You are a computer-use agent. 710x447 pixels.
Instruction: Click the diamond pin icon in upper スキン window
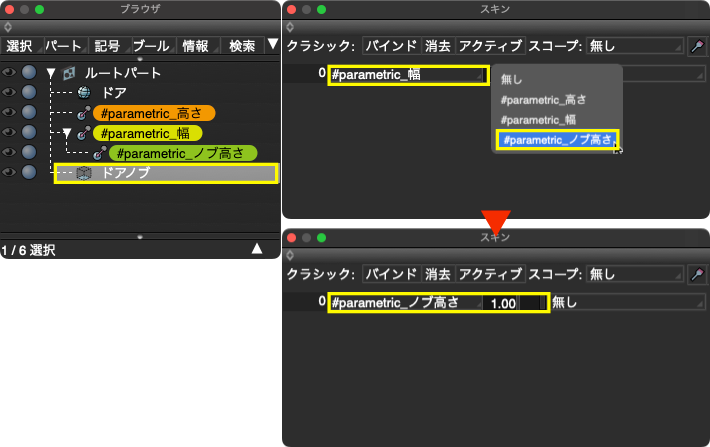(290, 27)
